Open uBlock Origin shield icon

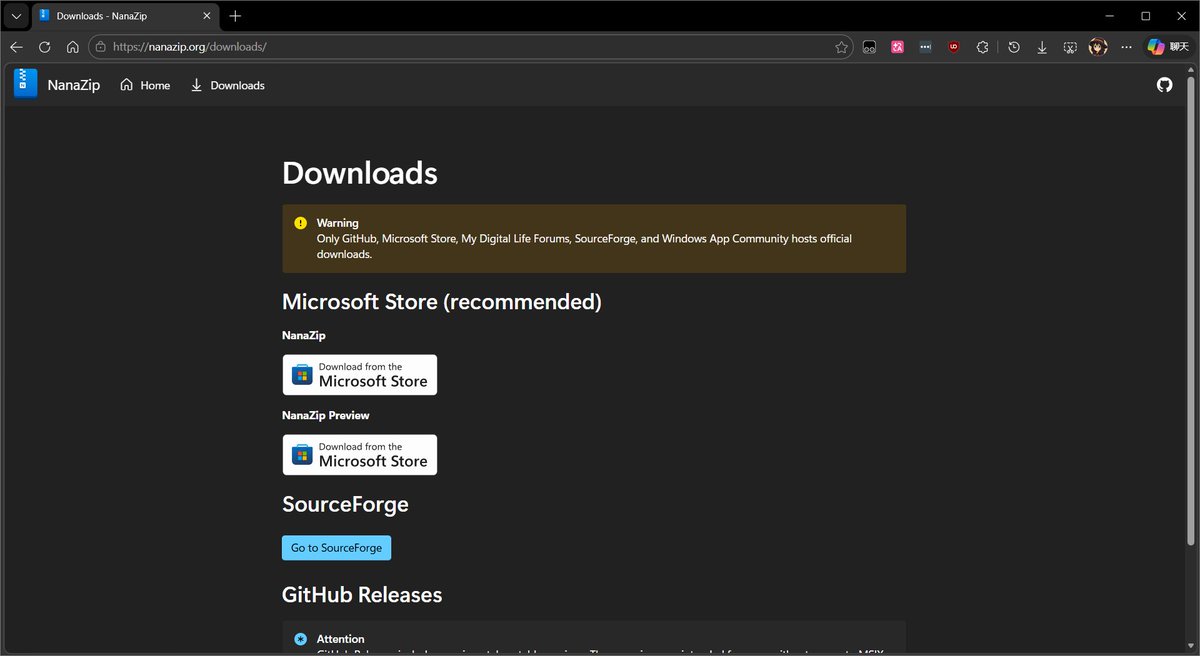pyautogui.click(x=954, y=47)
